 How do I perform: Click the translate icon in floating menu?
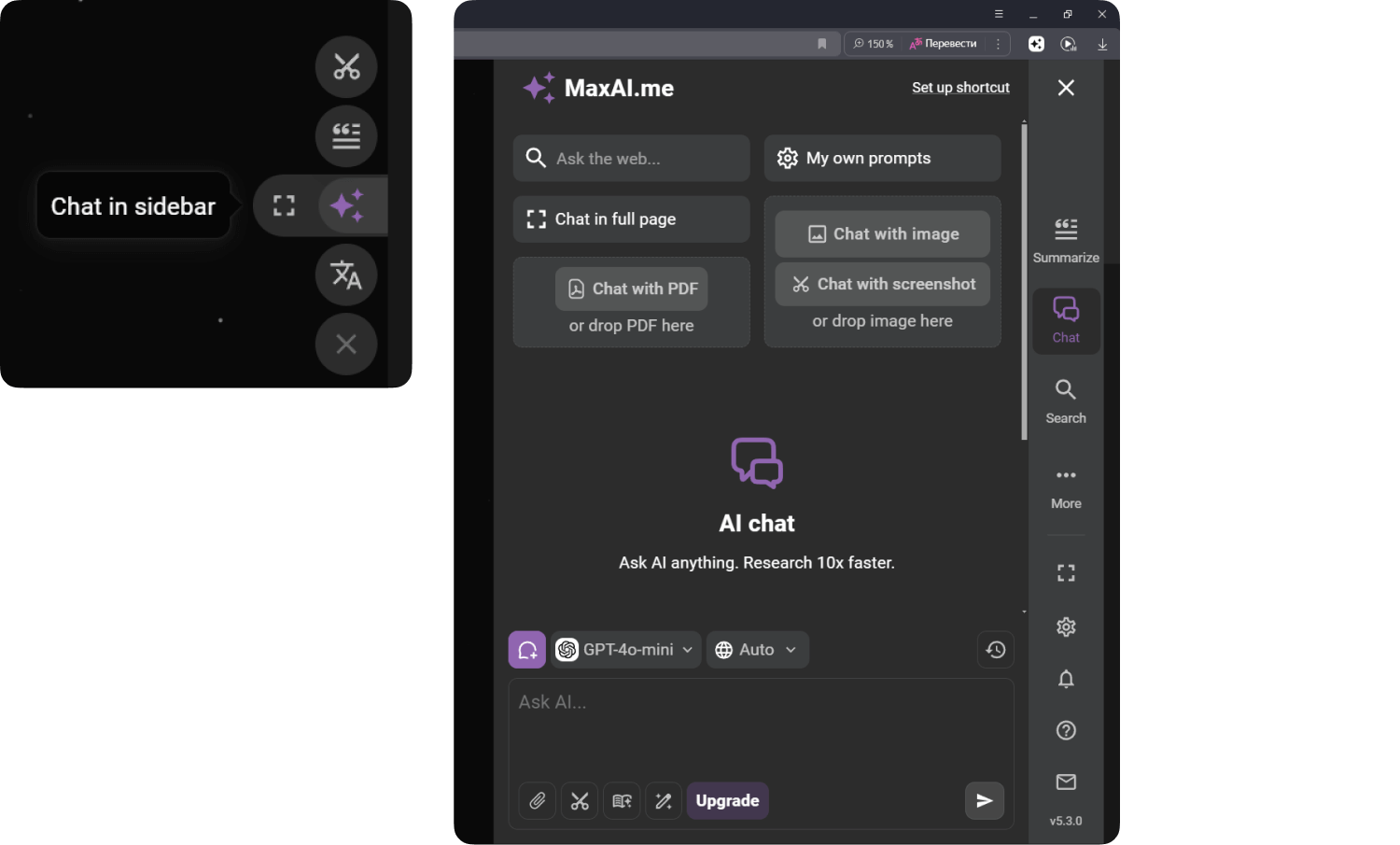point(346,275)
